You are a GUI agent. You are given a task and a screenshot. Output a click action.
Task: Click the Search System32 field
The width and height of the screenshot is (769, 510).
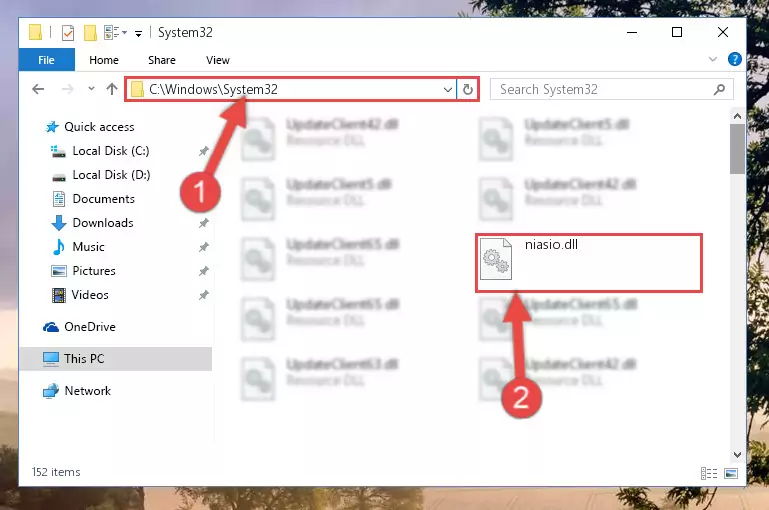point(612,89)
